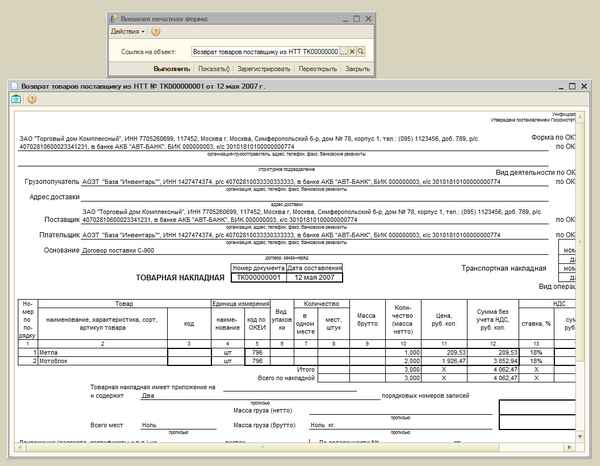This screenshot has height=466, width=600.
Task: Select the document number cell ТК000000001
Action: pos(257,277)
